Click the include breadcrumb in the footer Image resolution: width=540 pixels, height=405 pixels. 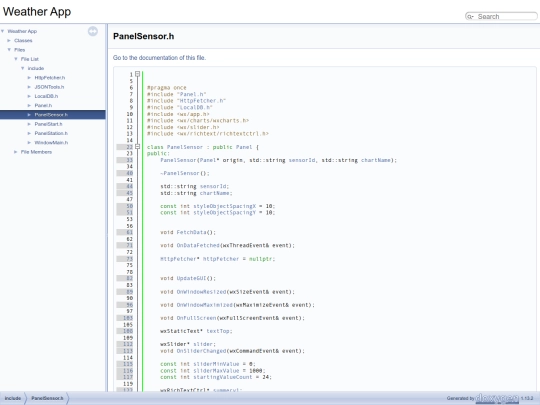(x=13, y=398)
